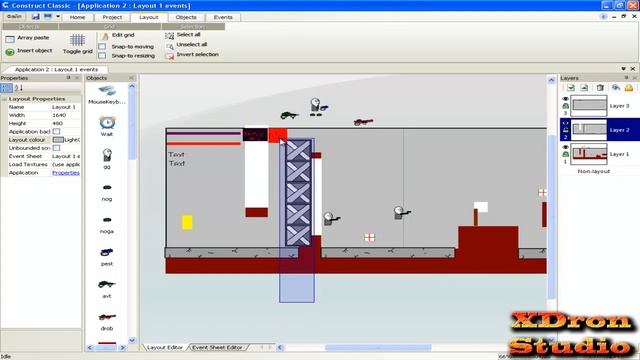Switch to the Event Sheet Editor tab

tap(217, 347)
